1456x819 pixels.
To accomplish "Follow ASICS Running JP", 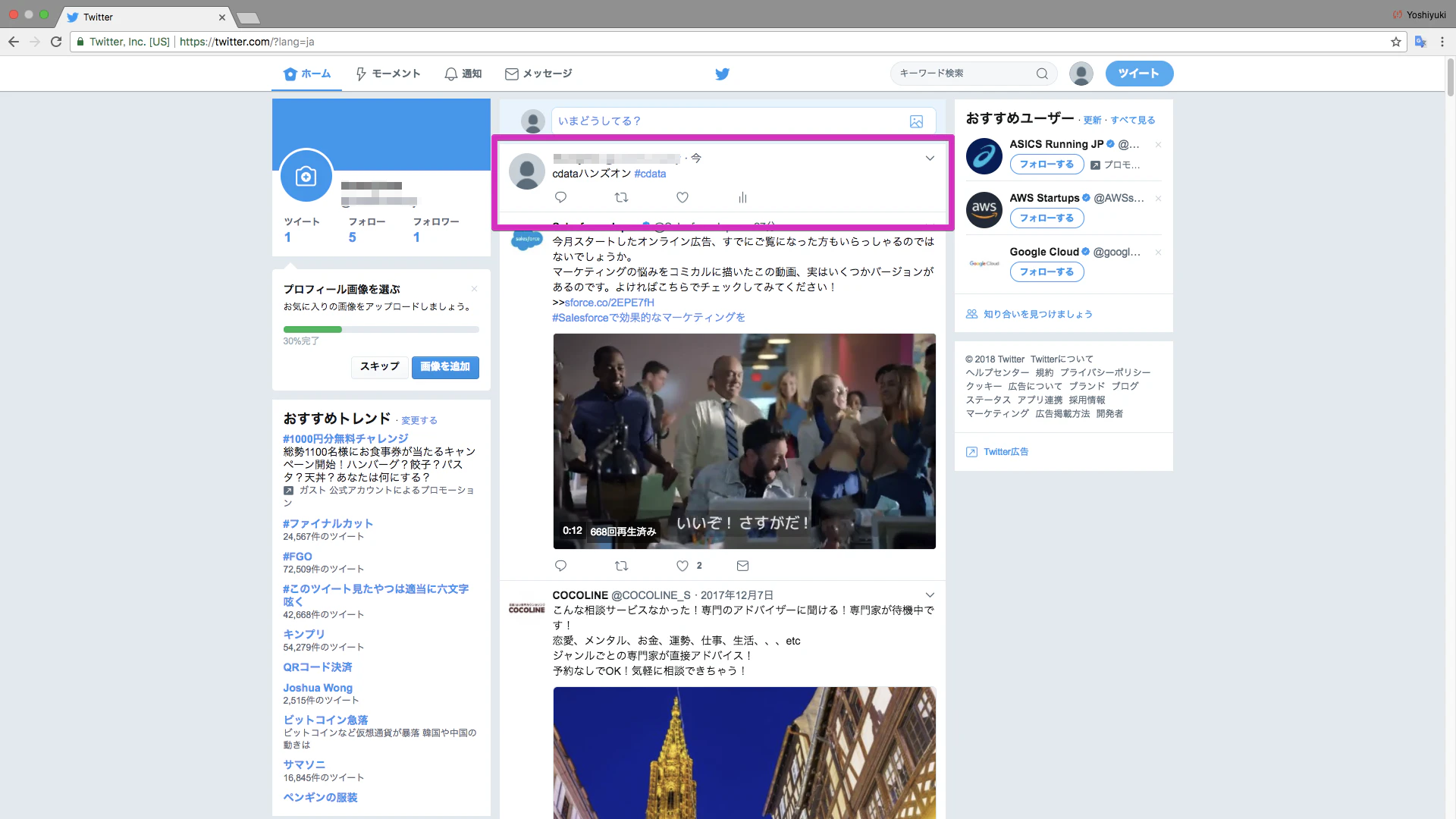I will tap(1046, 165).
